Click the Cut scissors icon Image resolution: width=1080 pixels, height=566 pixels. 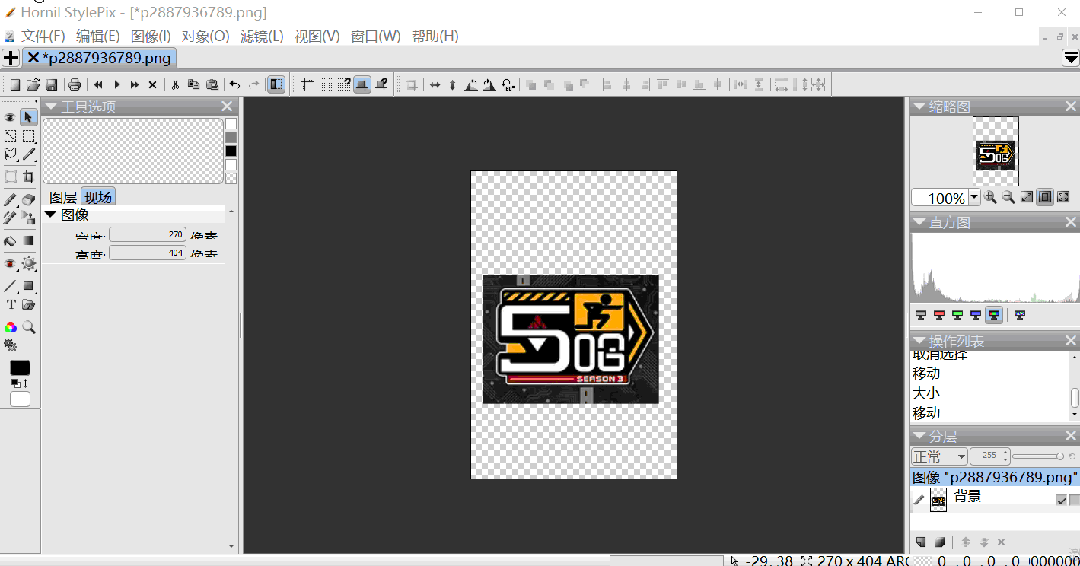tap(175, 85)
